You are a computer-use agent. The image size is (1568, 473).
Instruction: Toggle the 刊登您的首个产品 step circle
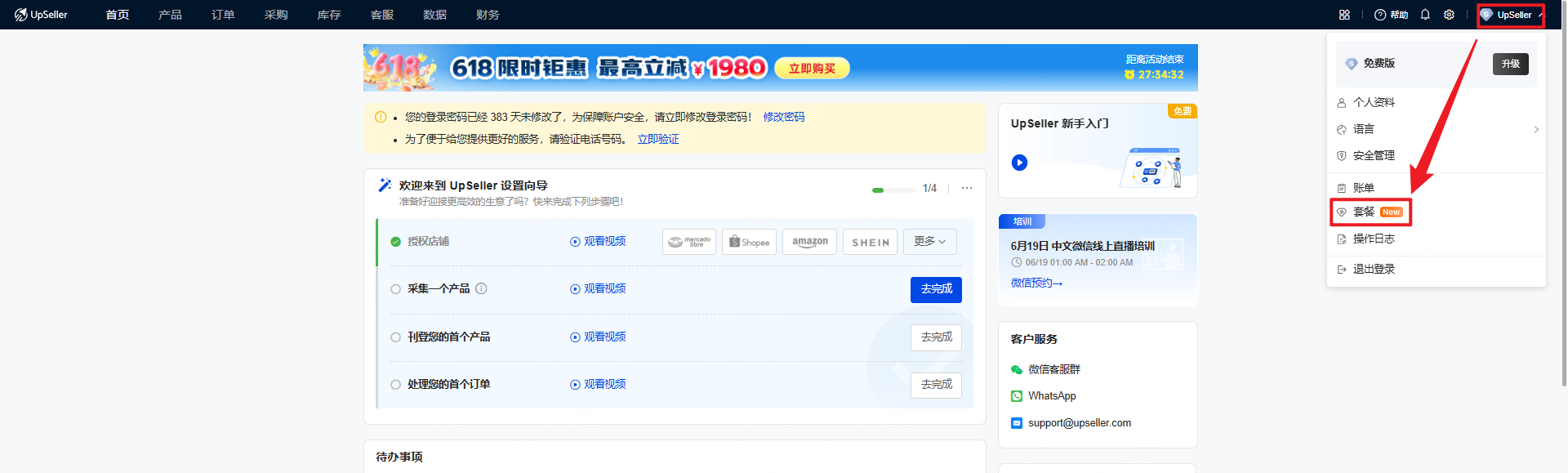pyautogui.click(x=395, y=337)
